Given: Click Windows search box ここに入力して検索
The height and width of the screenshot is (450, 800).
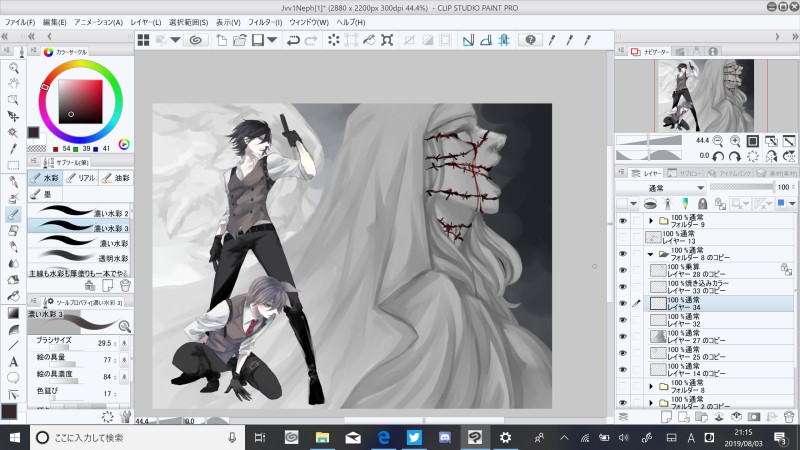Looking at the screenshot, I should coord(136,437).
